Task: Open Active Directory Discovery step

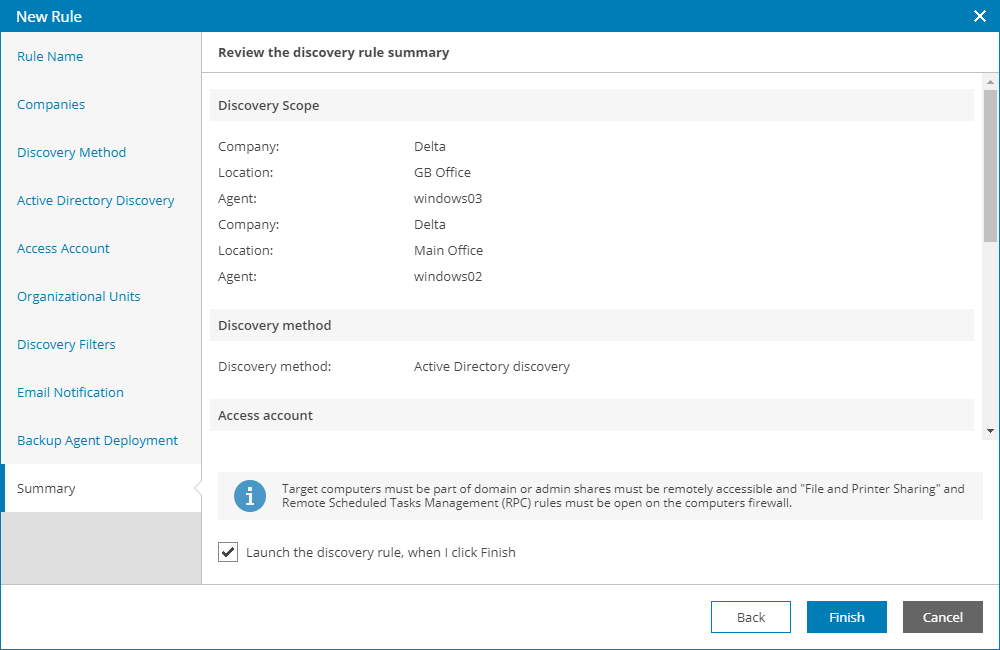Action: [96, 201]
